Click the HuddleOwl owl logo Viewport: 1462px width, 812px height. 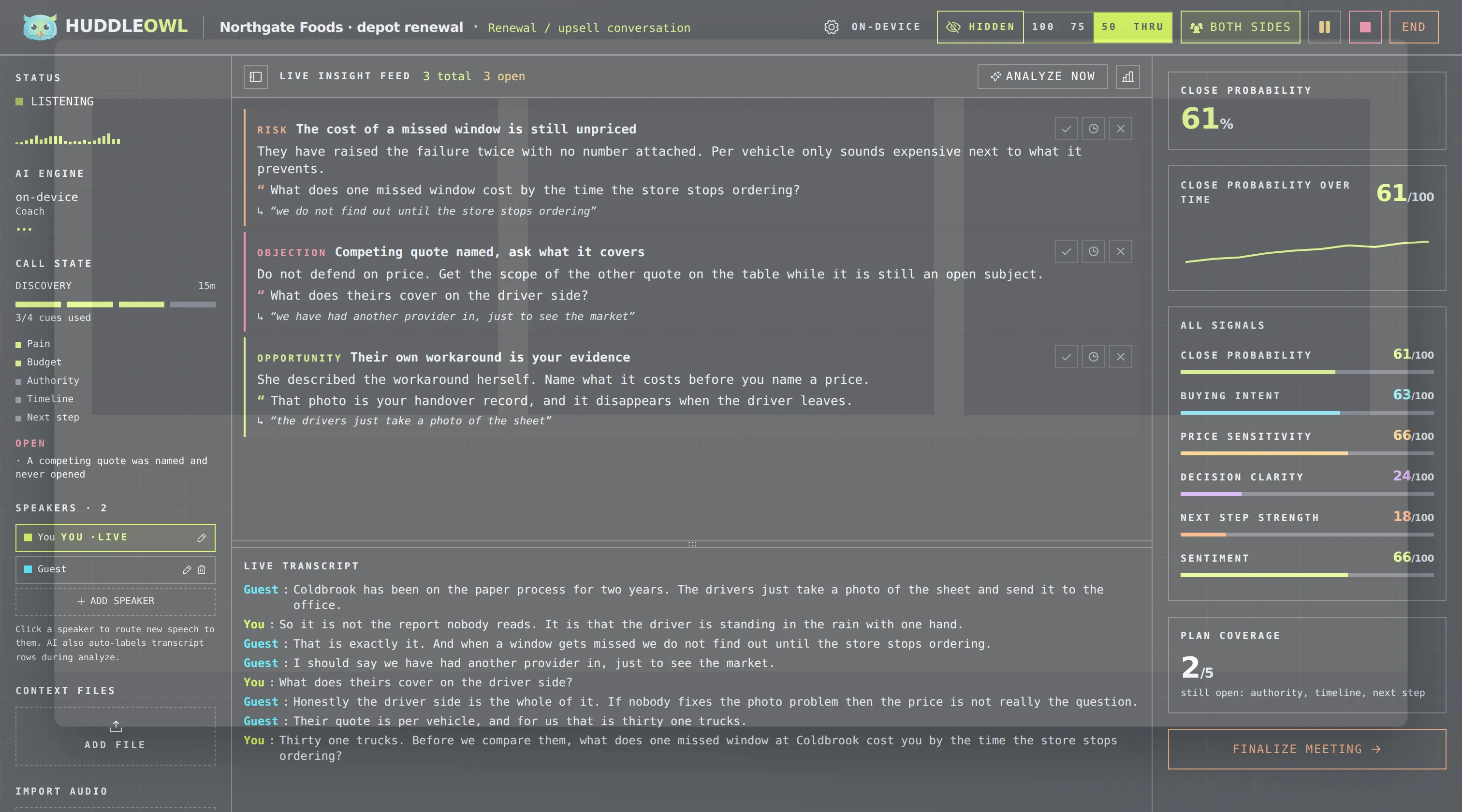[40, 27]
